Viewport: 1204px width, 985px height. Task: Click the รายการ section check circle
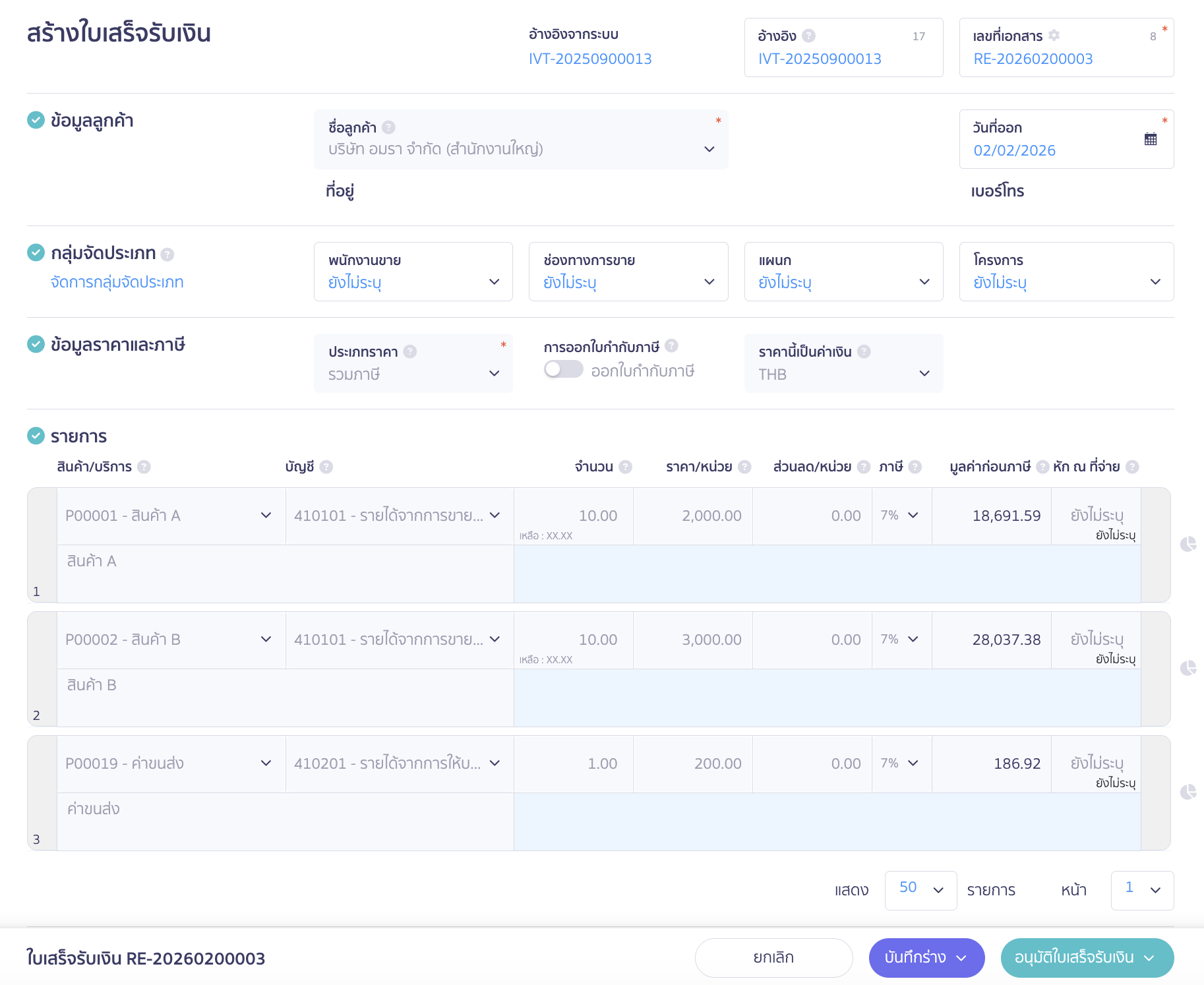pos(36,436)
